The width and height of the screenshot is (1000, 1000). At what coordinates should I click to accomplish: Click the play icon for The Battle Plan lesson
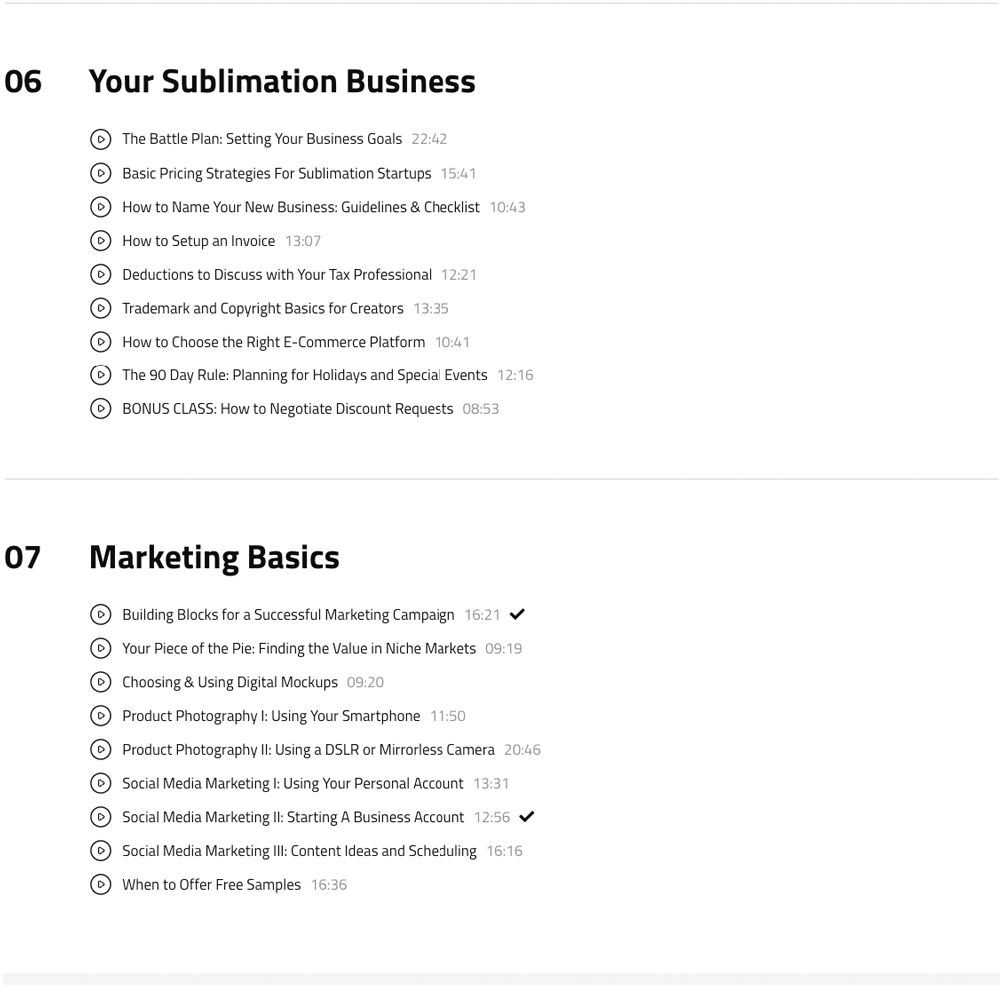pyautogui.click(x=100, y=139)
